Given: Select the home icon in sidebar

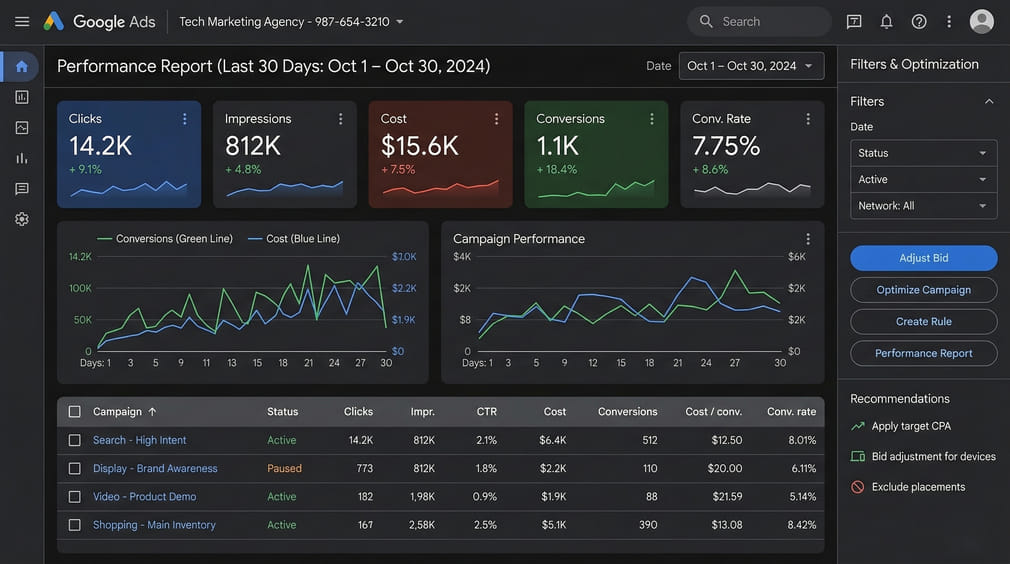Looking at the screenshot, I should coord(22,67).
